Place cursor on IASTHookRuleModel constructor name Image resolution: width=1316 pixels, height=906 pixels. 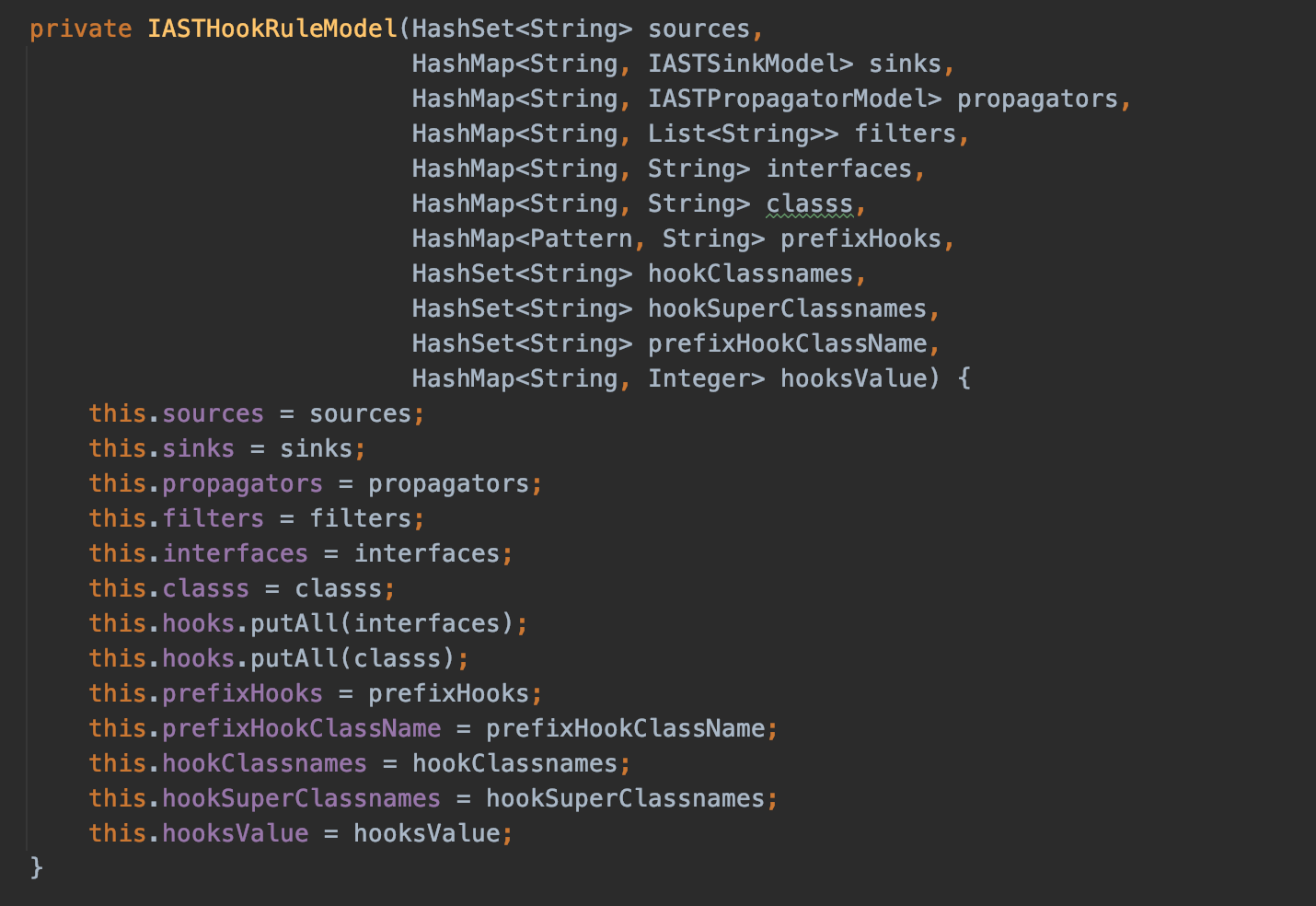click(272, 29)
